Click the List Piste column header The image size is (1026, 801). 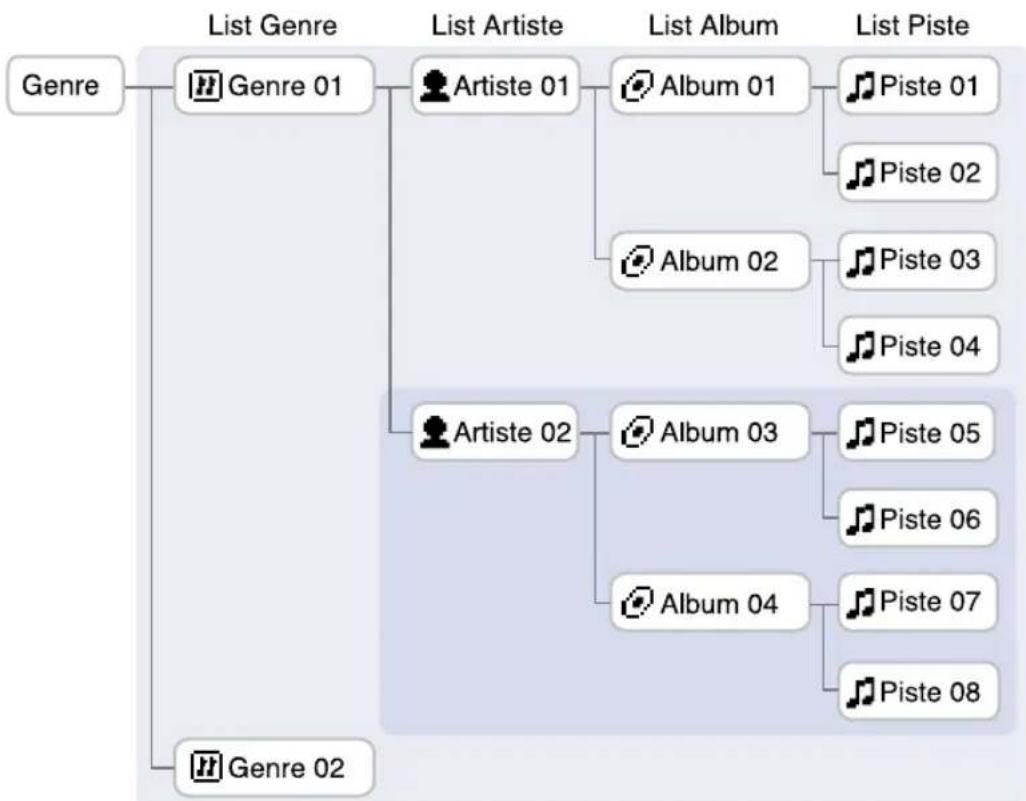(911, 29)
